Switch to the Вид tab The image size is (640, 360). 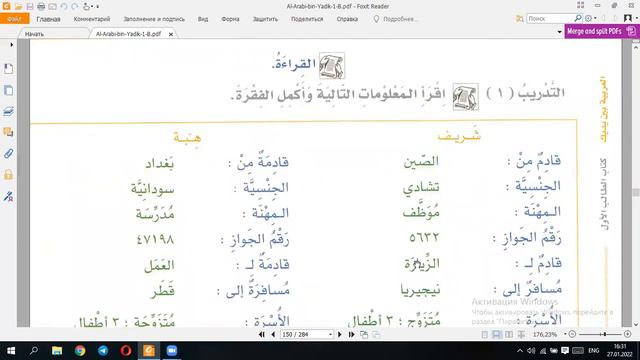pos(203,19)
